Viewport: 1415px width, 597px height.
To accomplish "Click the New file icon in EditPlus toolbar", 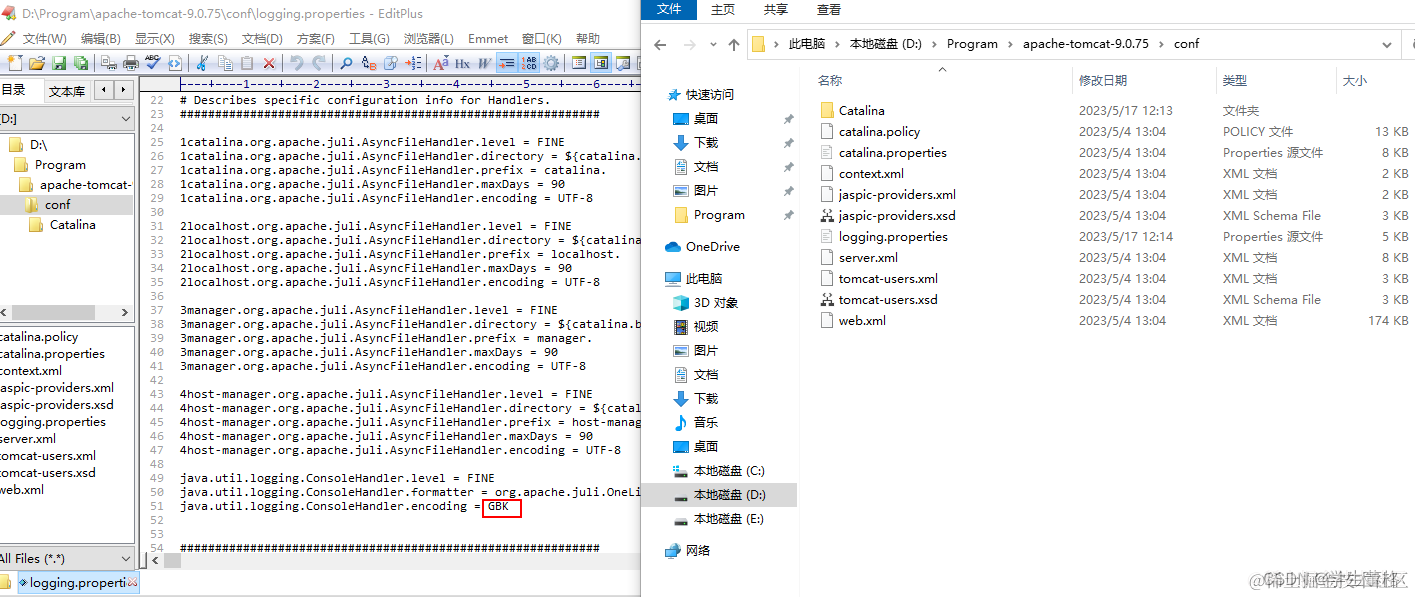I will [x=15, y=63].
